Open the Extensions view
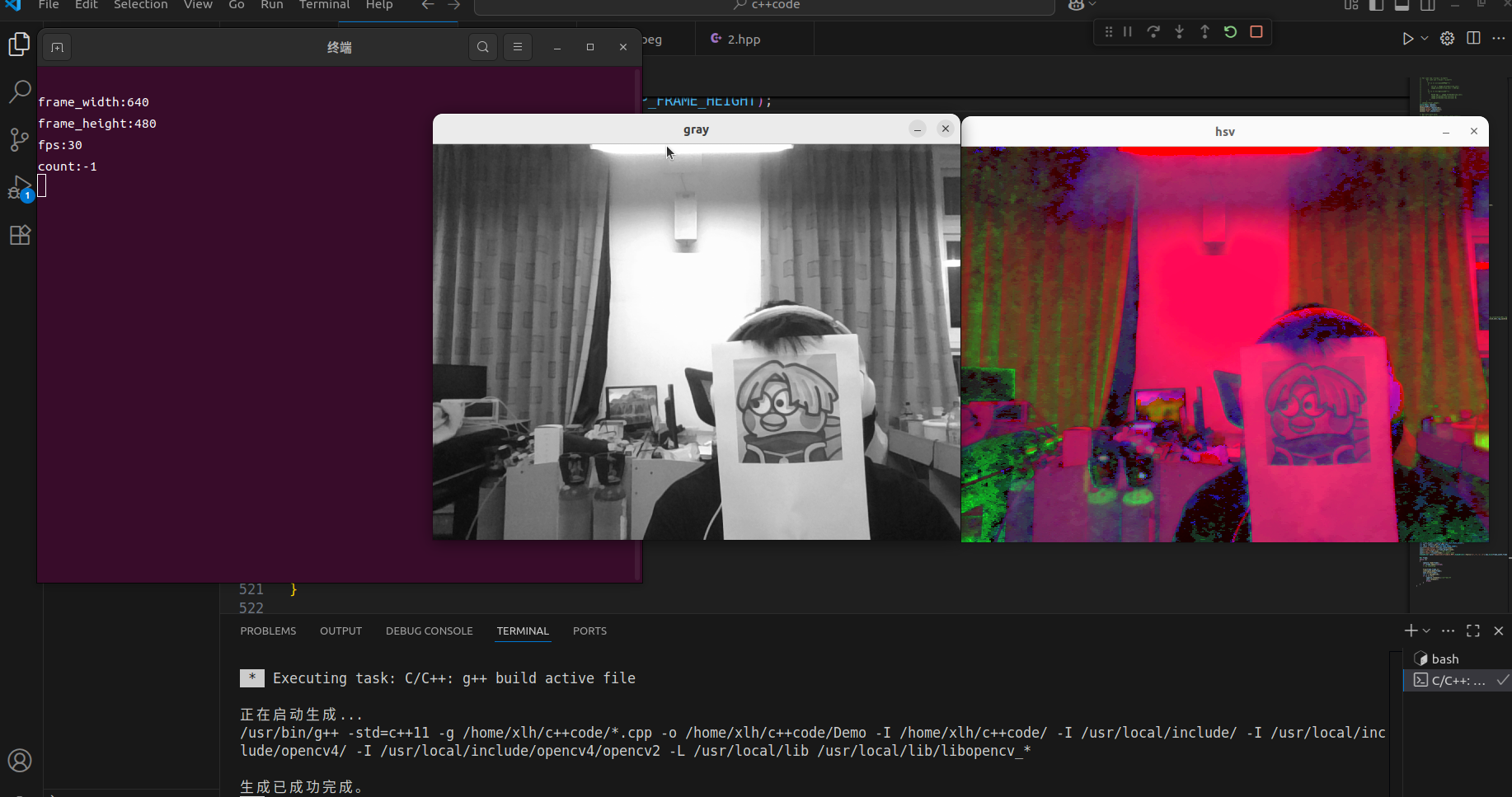This screenshot has height=797, width=1512. [20, 235]
